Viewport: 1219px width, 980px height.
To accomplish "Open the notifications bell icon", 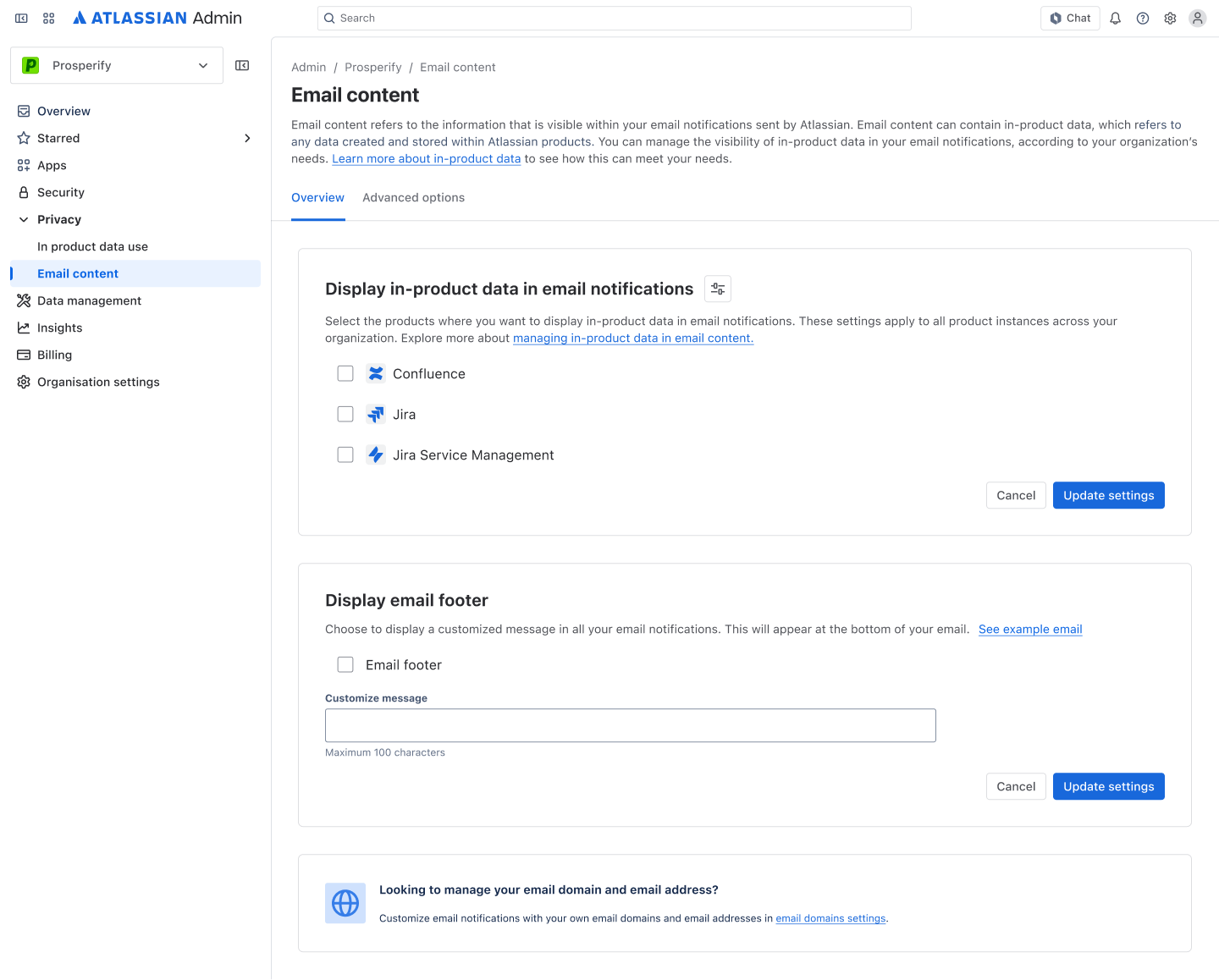I will coord(1116,18).
